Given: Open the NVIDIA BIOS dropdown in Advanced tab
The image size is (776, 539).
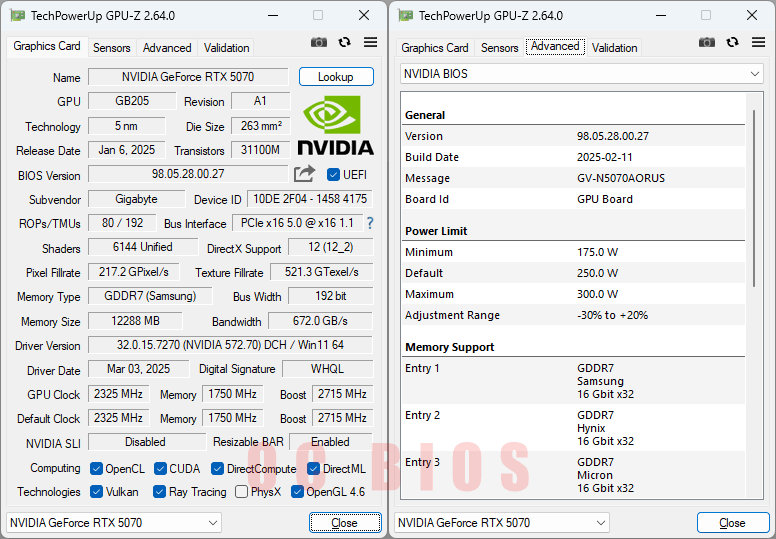Looking at the screenshot, I should [x=582, y=74].
